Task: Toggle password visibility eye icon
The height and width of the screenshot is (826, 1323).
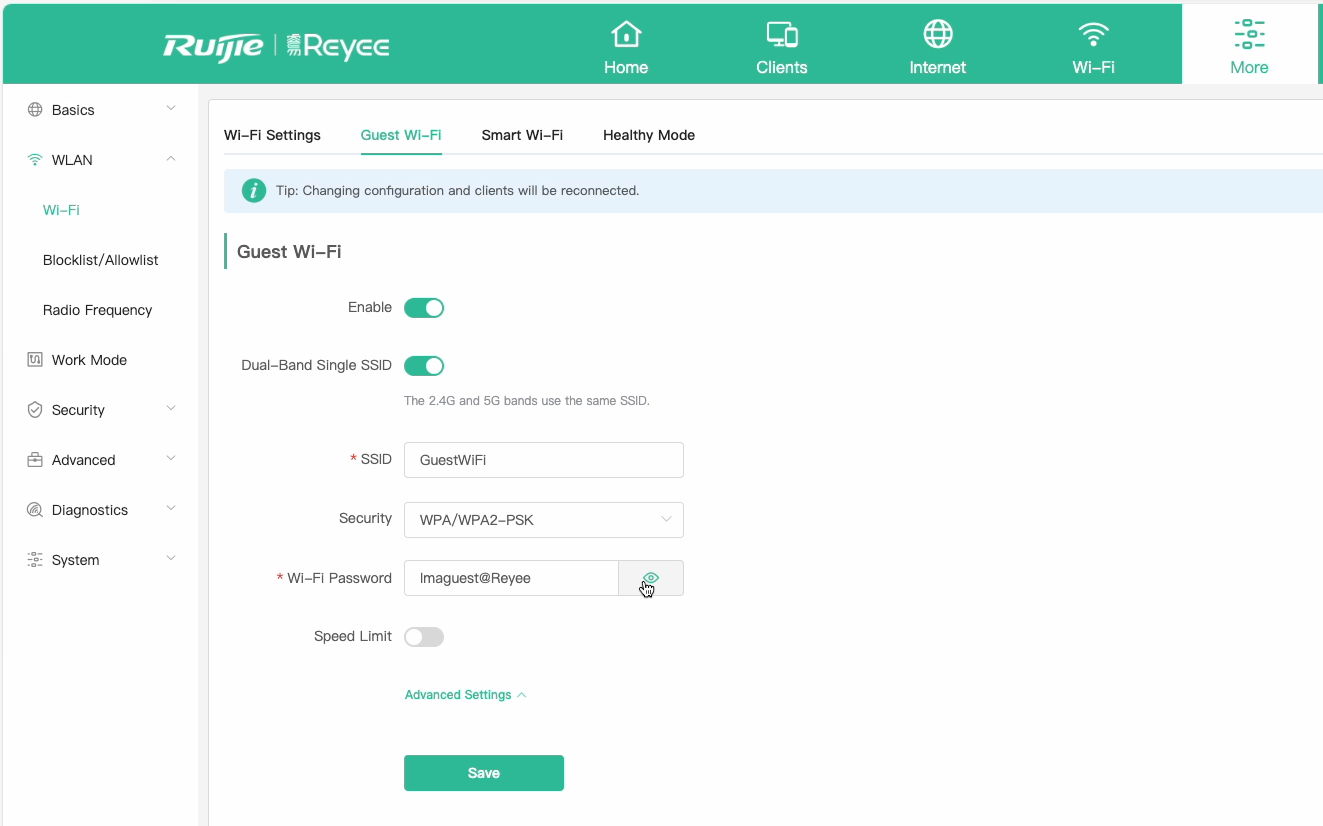Action: [651, 578]
